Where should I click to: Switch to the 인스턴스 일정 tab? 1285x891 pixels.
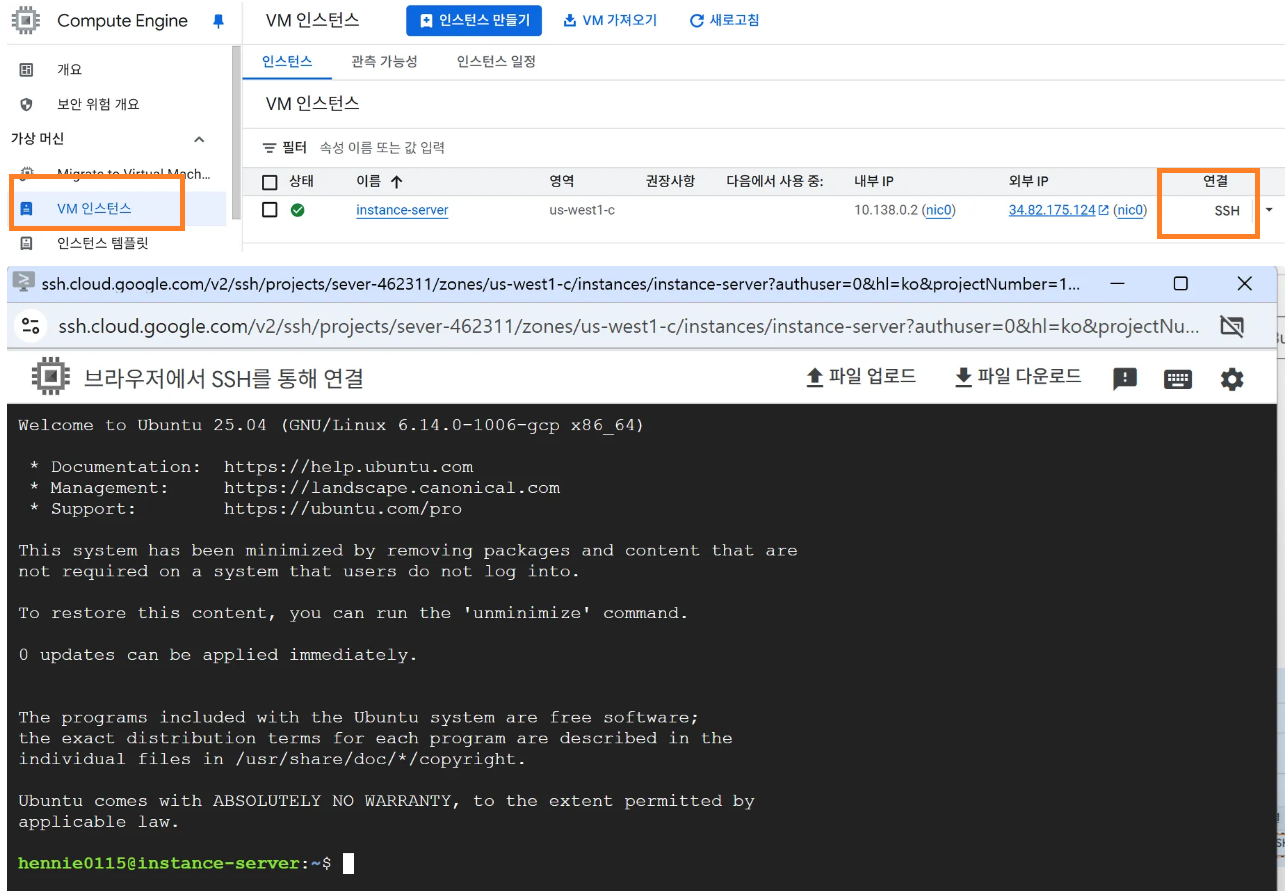[x=496, y=61]
